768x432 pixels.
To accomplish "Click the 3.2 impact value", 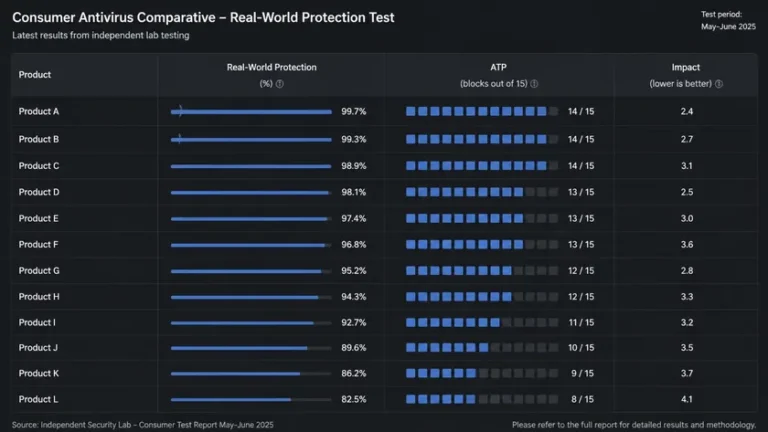I will (x=687, y=323).
